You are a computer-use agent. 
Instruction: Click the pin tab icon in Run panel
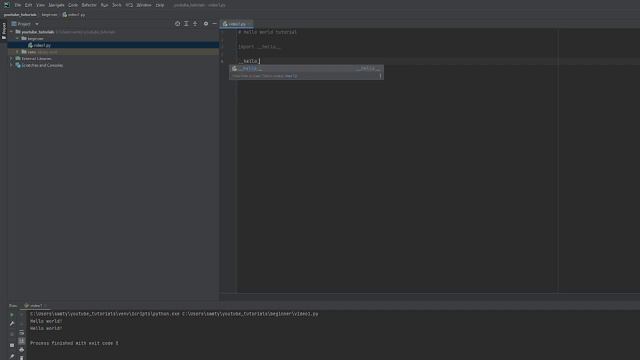coord(12,357)
